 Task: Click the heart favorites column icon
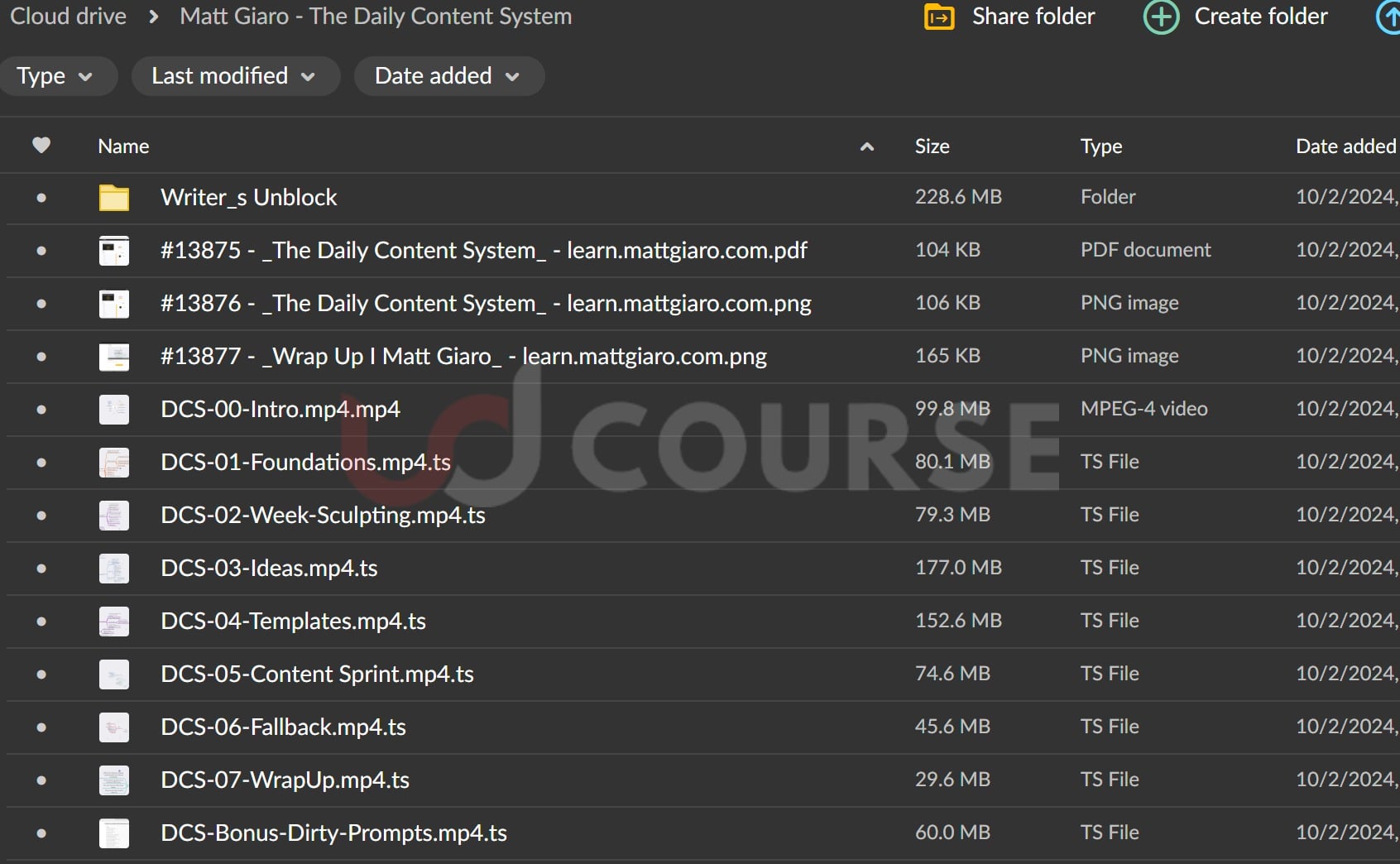[41, 146]
